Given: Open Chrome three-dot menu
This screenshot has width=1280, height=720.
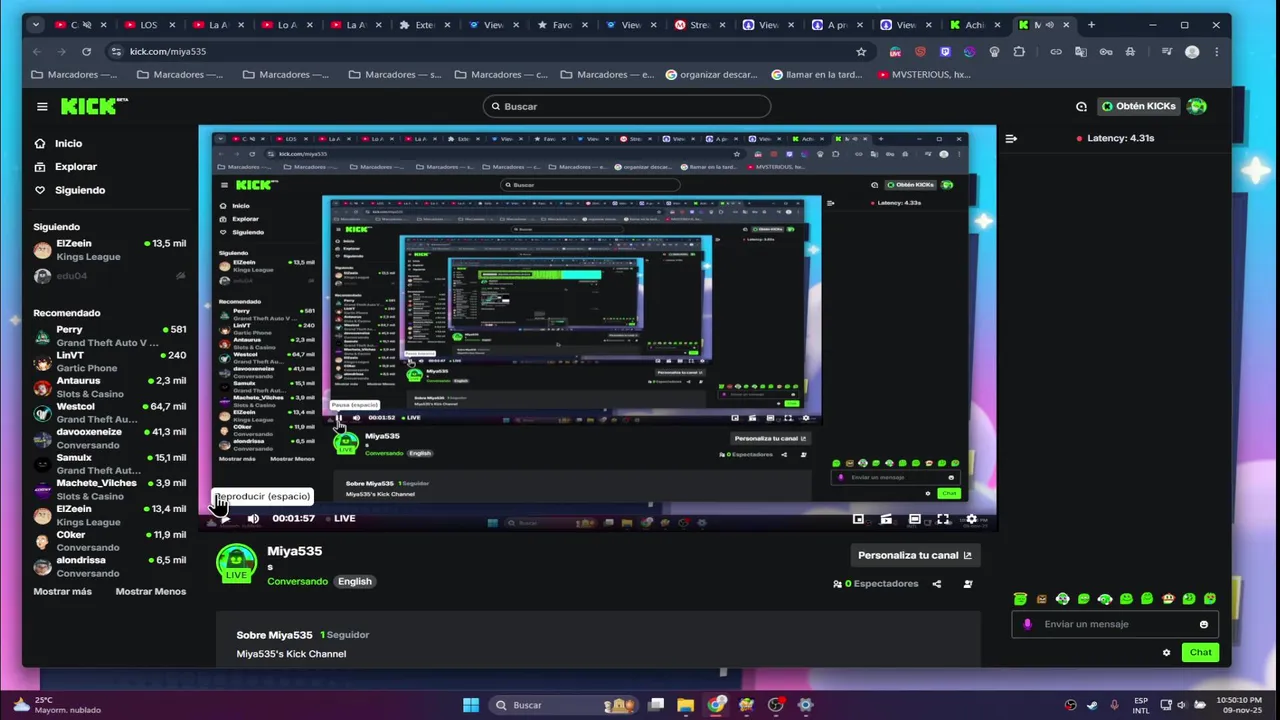Looking at the screenshot, I should coord(1217,51).
